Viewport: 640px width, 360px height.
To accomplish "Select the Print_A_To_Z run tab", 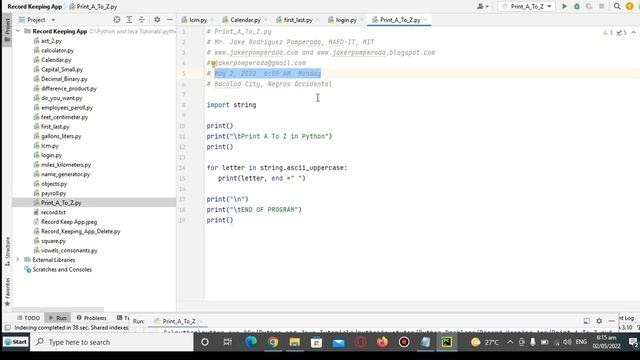I will point(178,321).
